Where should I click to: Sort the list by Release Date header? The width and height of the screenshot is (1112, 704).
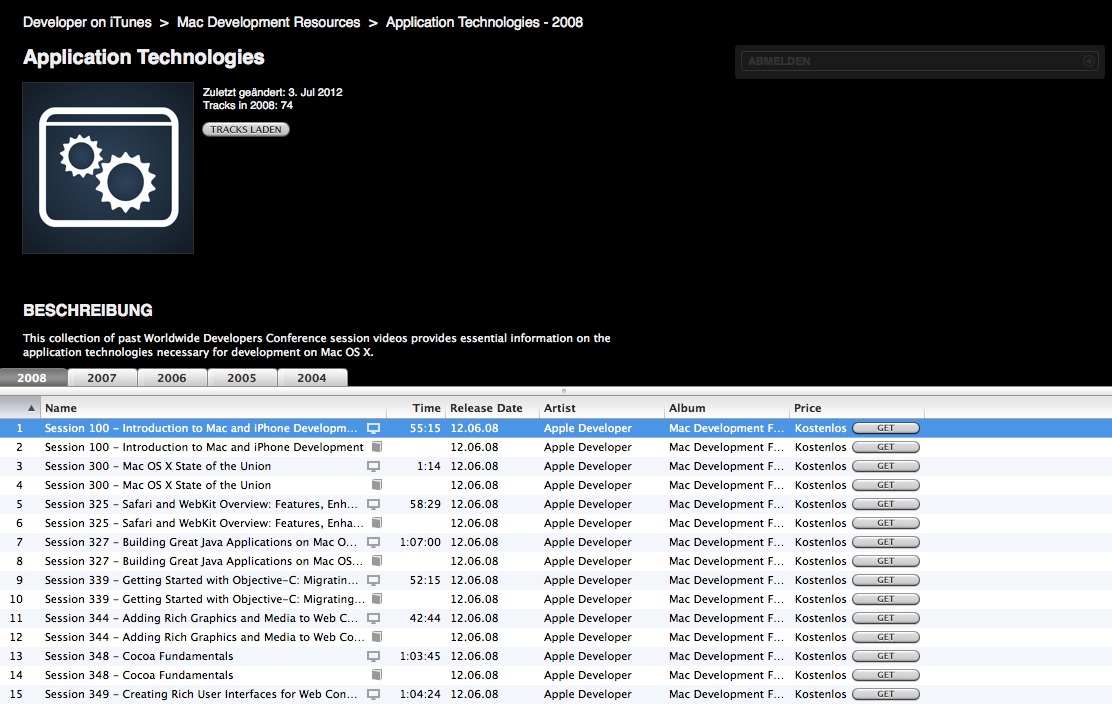[x=486, y=408]
